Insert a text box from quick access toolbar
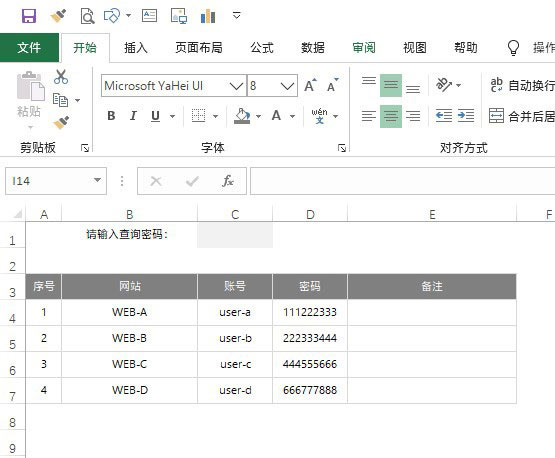The image size is (555, 458). [149, 16]
